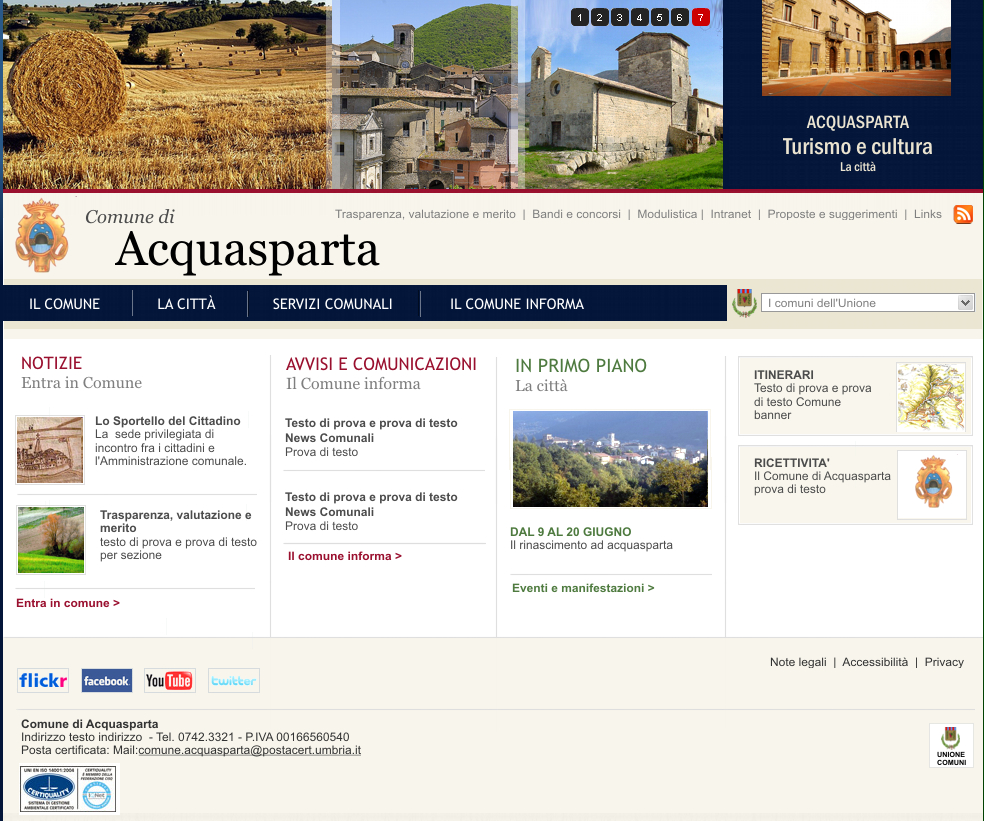Image resolution: width=984 pixels, height=821 pixels.
Task: Click the NOTIZIE section heading
Action: 51,363
